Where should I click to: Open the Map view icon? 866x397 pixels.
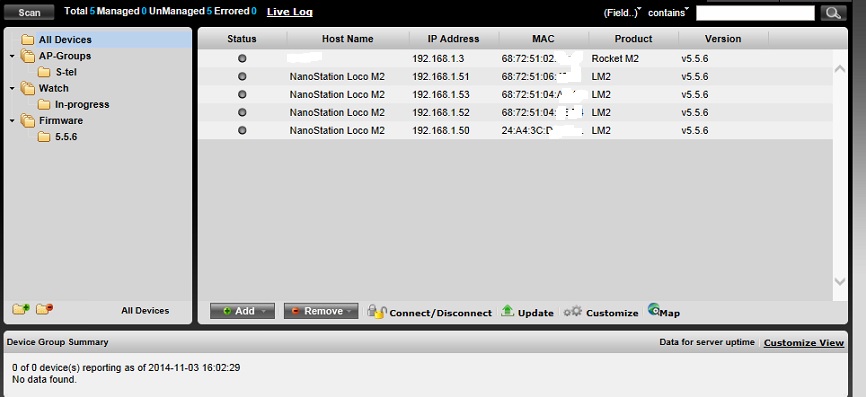tap(654, 310)
